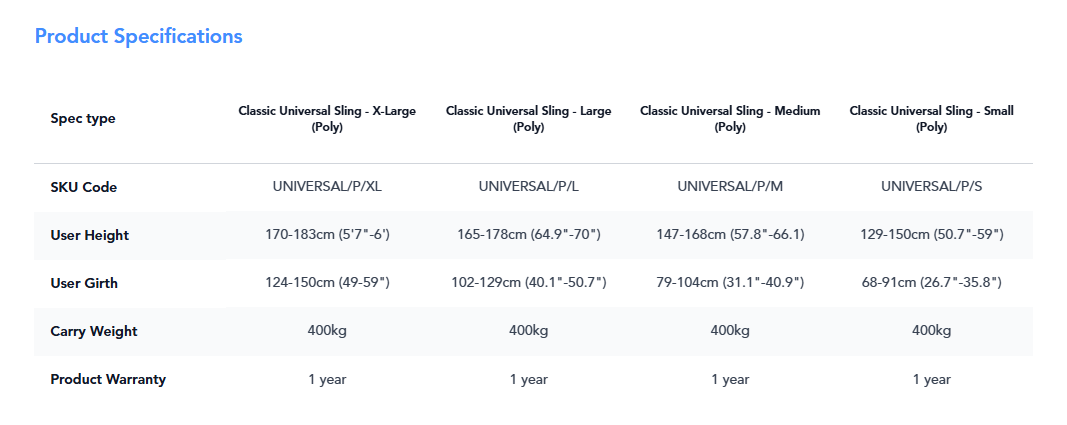Click the 129-150cm height value
The height and width of the screenshot is (425, 1067).
point(932,235)
